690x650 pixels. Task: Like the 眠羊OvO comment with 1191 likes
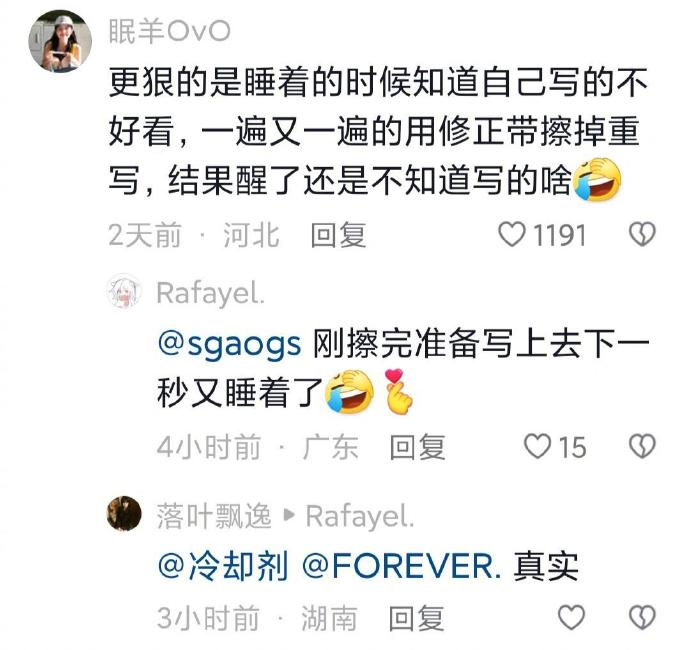click(x=512, y=234)
